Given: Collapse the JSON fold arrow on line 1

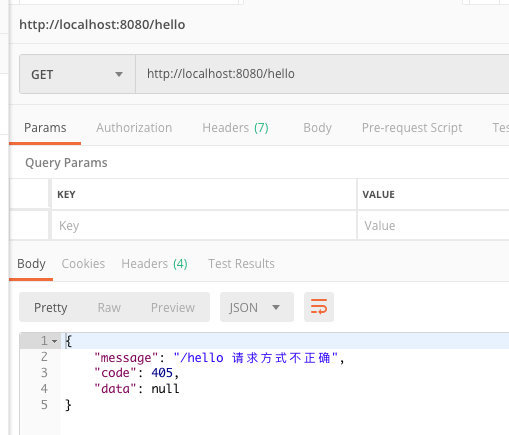Looking at the screenshot, I should point(55,341).
